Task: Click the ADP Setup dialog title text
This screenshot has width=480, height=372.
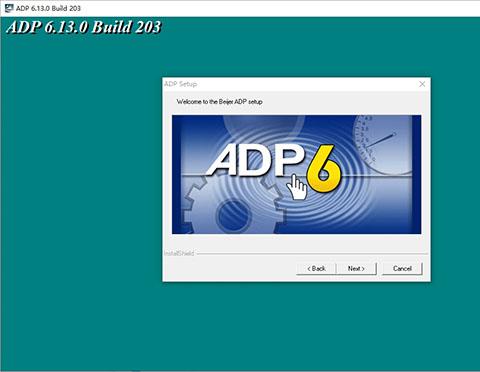Action: tap(180, 84)
